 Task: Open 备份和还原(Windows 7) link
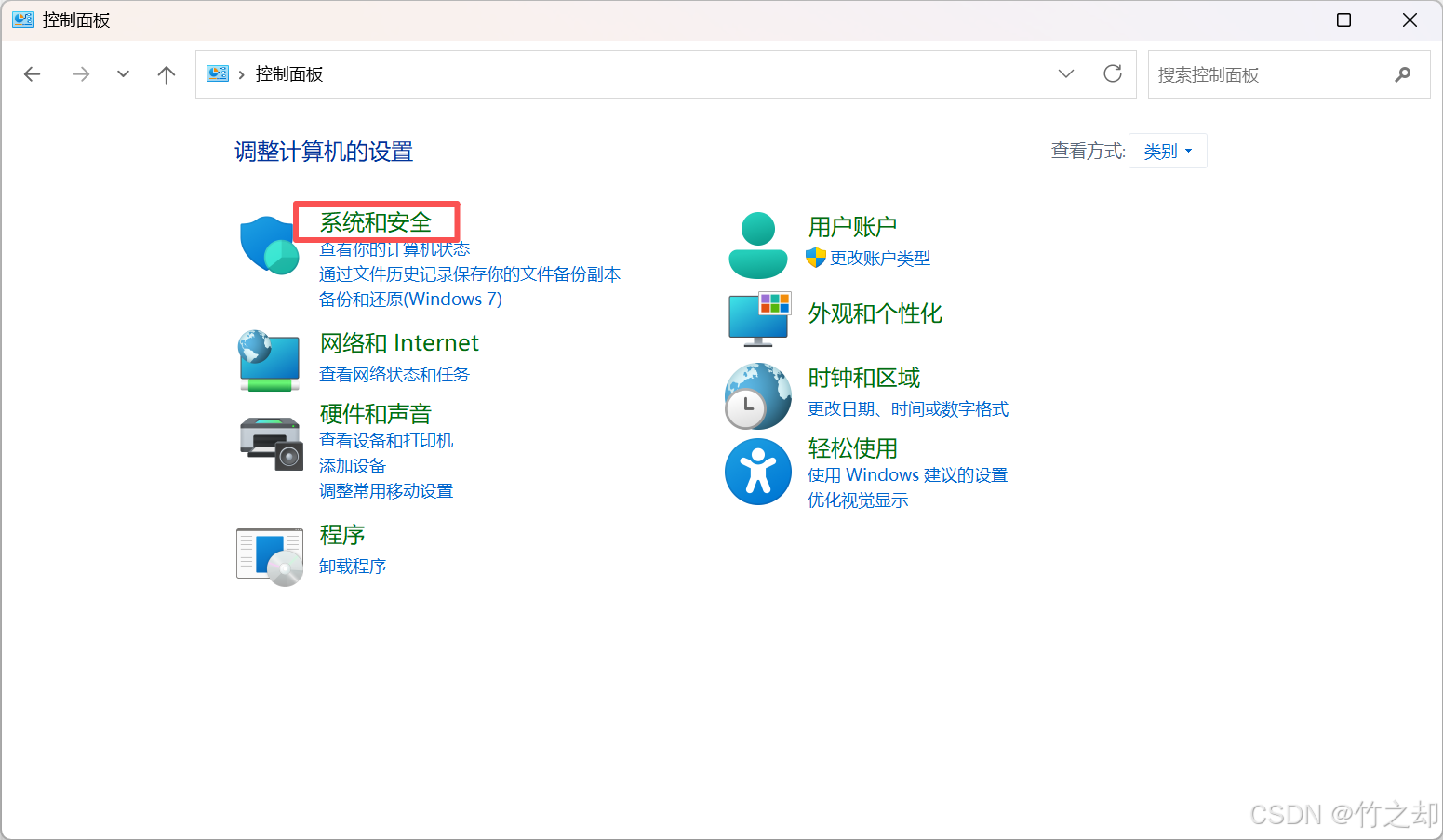tap(410, 300)
